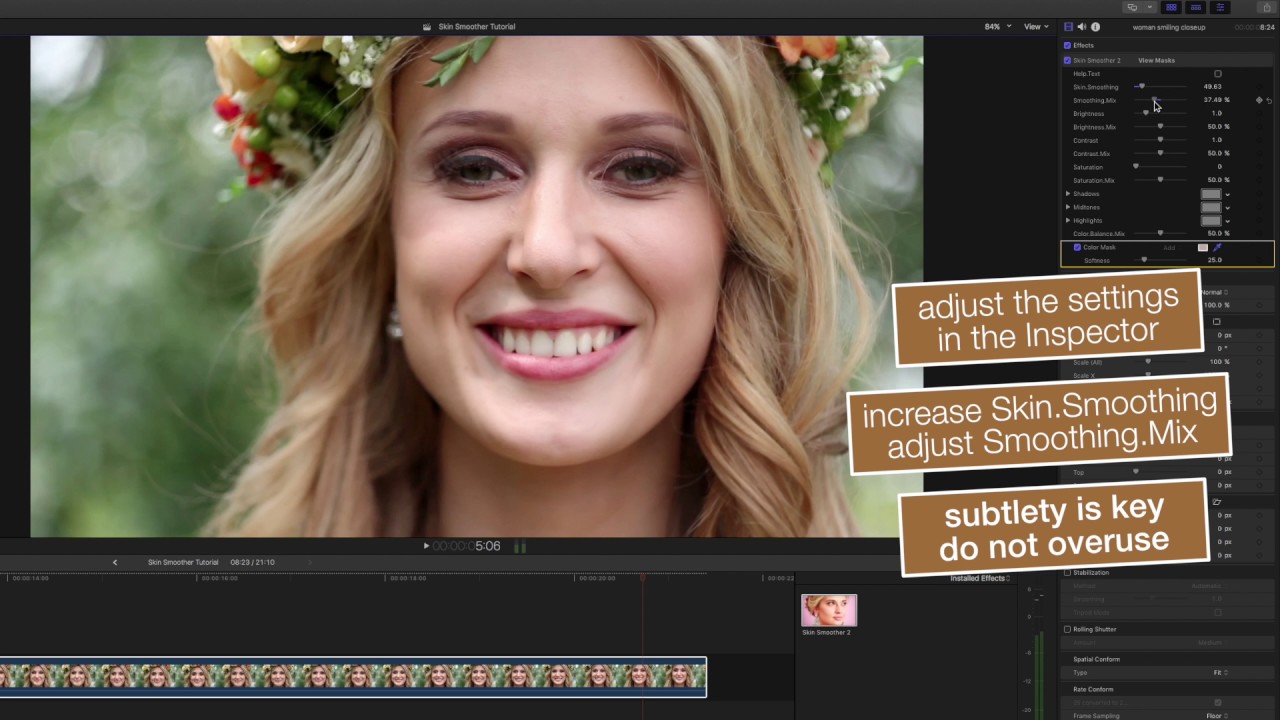
Task: Reset the Smoothing.Mix parameter arrow
Action: click(1269, 100)
